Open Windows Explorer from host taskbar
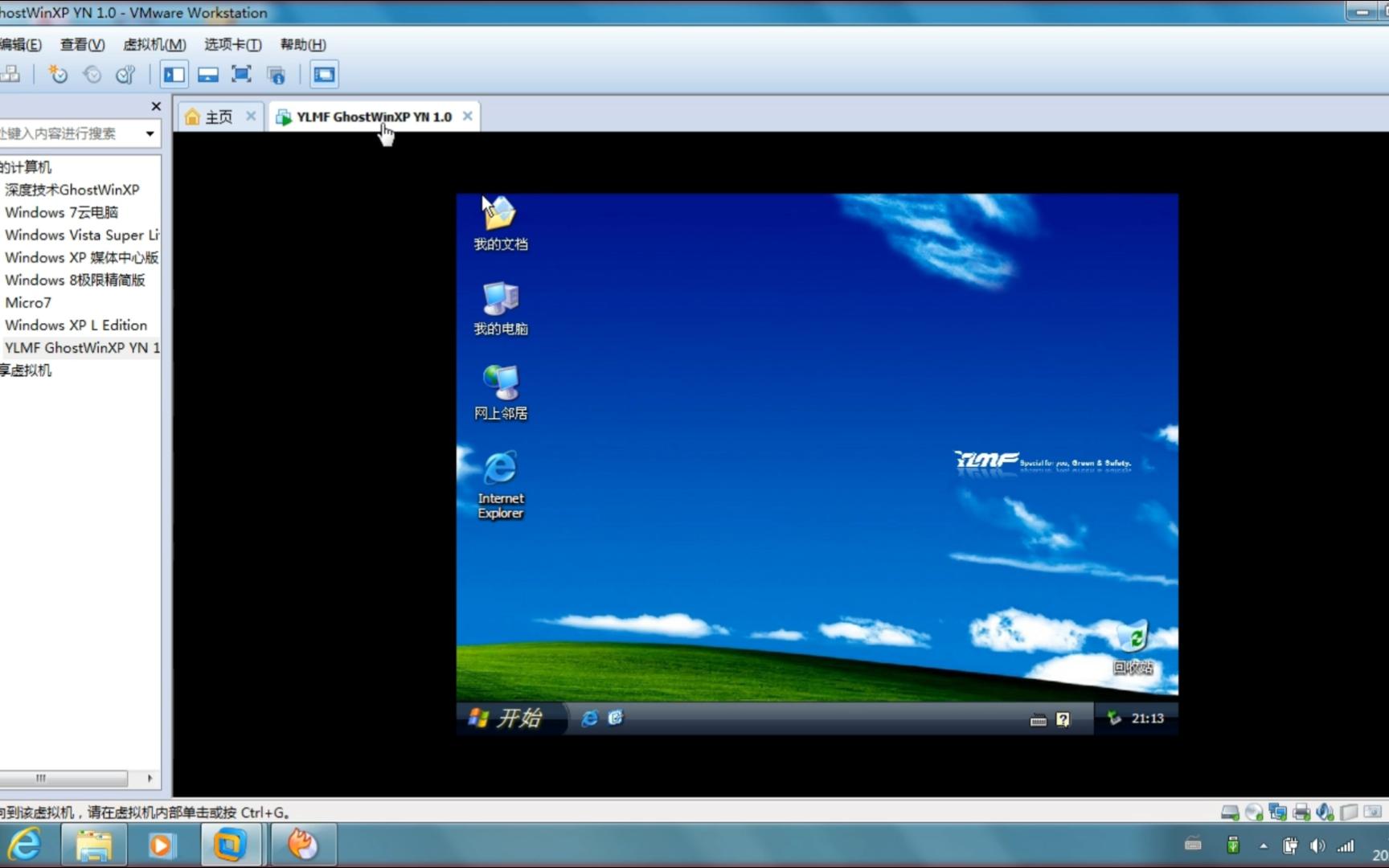The width and height of the screenshot is (1389, 868). click(x=94, y=845)
